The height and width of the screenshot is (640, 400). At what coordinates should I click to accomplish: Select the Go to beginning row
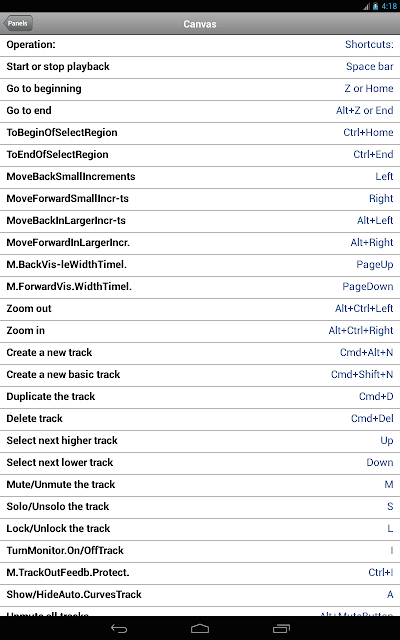tap(200, 89)
